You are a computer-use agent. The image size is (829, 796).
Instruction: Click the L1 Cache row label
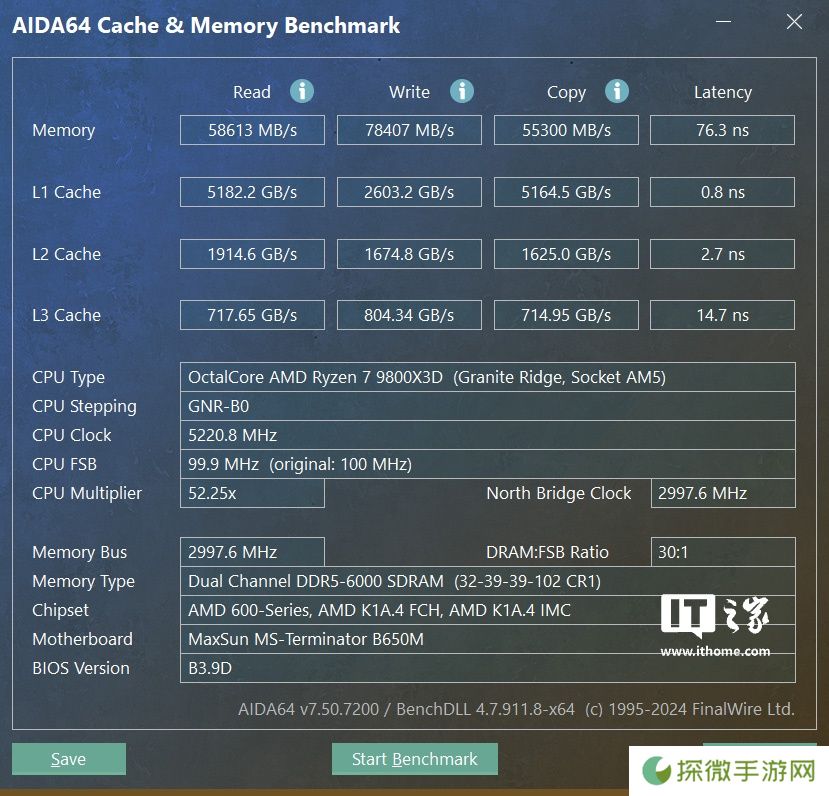click(66, 192)
